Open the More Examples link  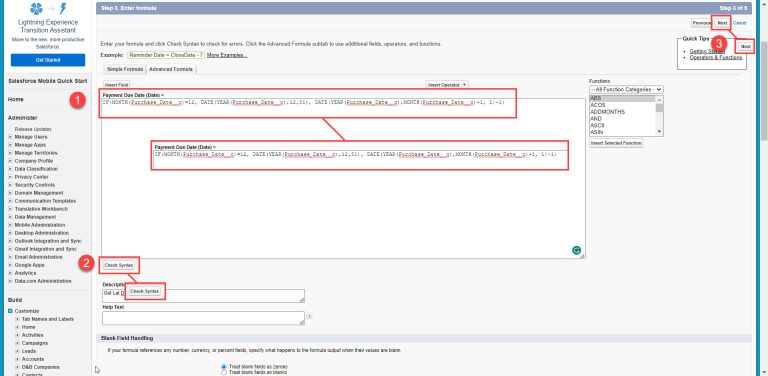click(x=227, y=55)
